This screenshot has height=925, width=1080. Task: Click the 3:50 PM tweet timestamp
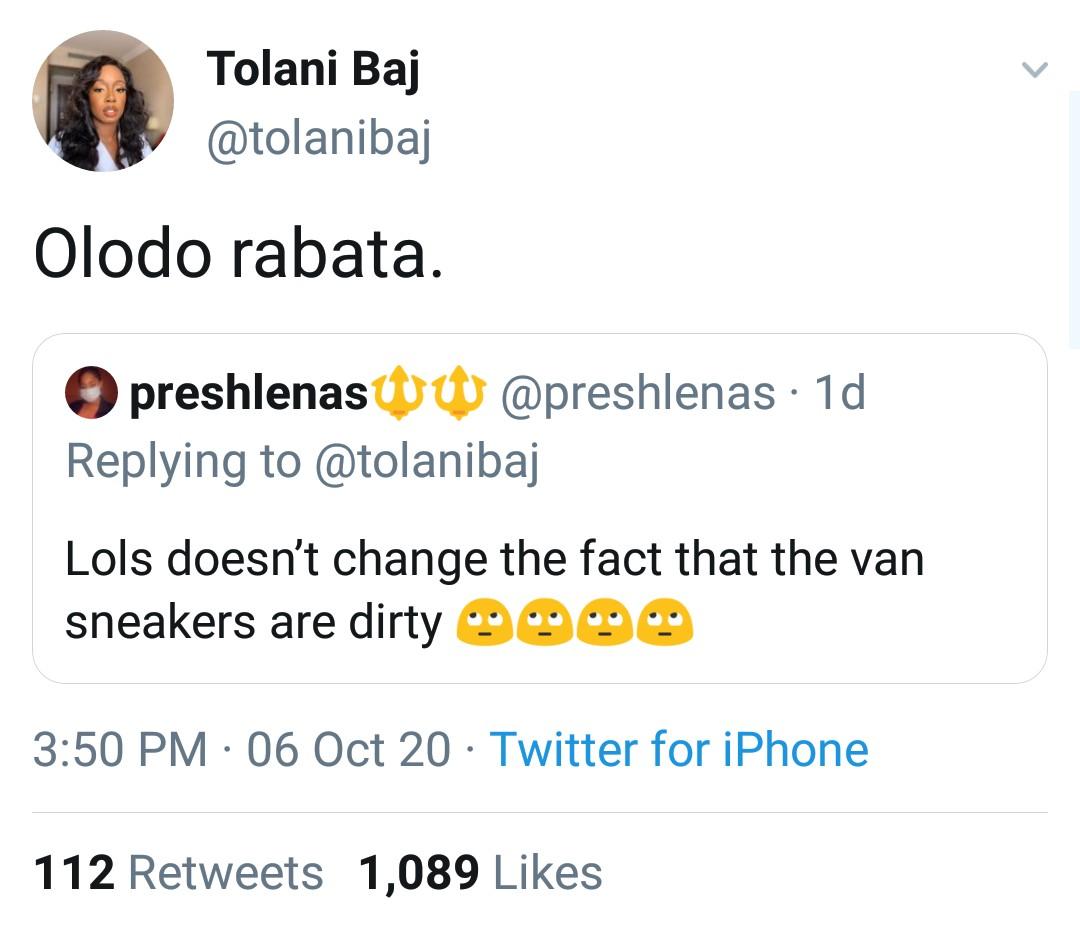(121, 749)
